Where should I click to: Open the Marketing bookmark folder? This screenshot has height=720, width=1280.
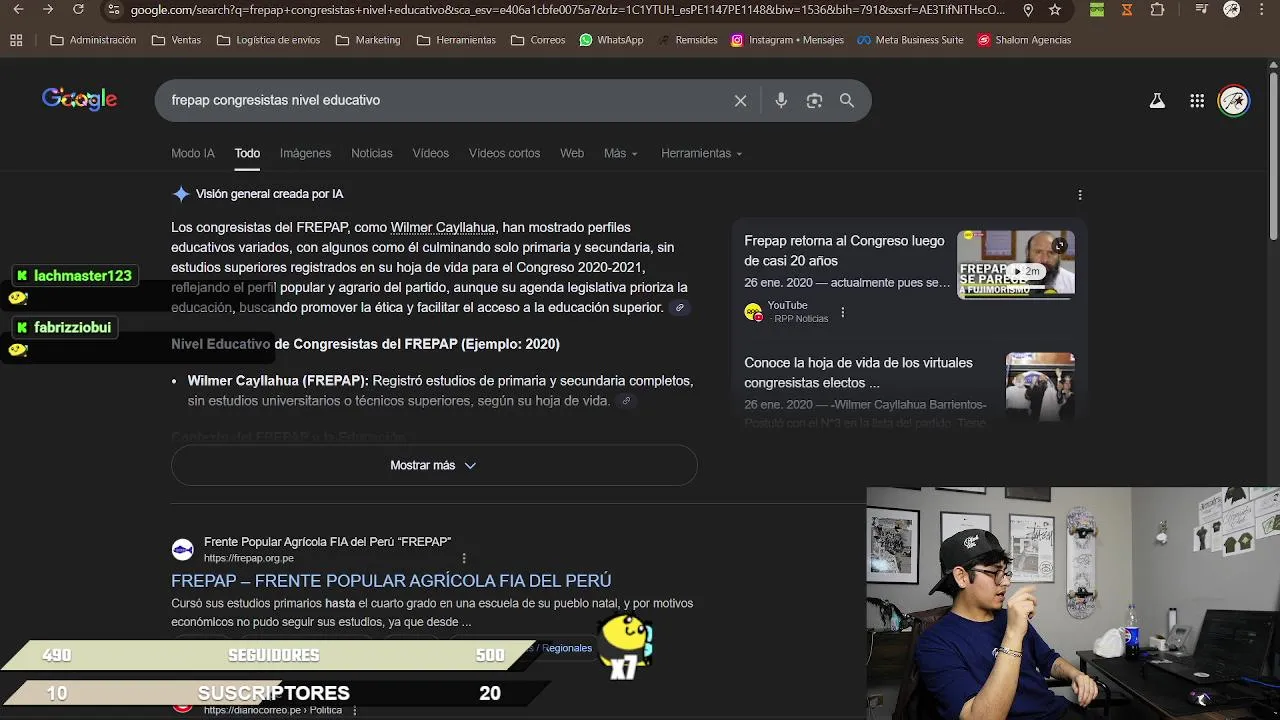[368, 40]
